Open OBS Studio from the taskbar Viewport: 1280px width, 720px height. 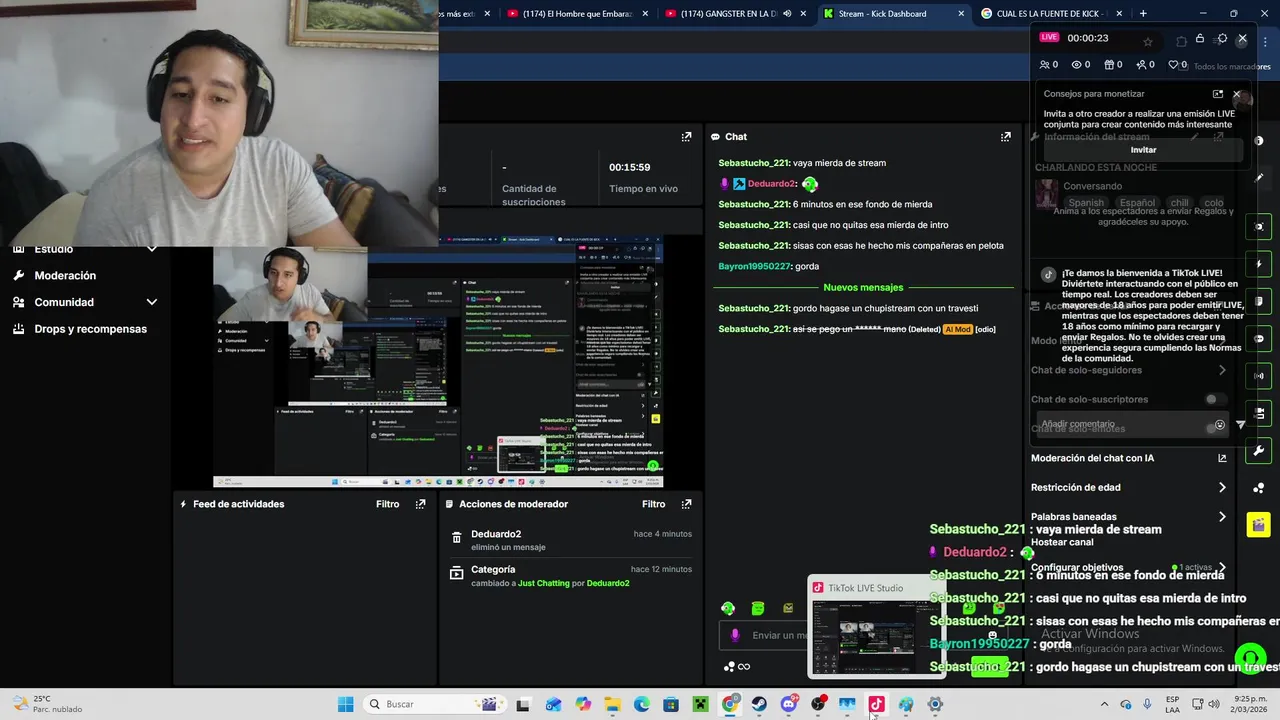(818, 704)
